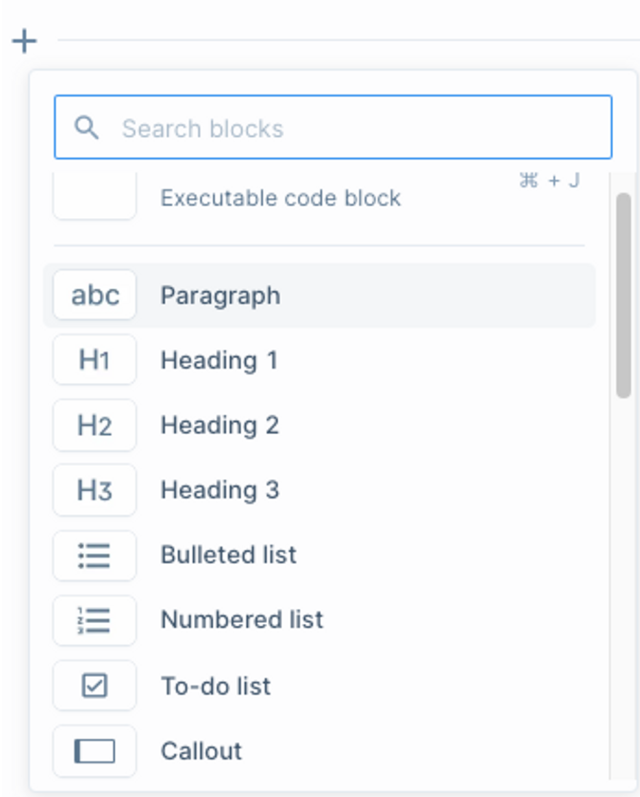640x797 pixels.
Task: Focus the Search blocks field
Action: point(333,127)
